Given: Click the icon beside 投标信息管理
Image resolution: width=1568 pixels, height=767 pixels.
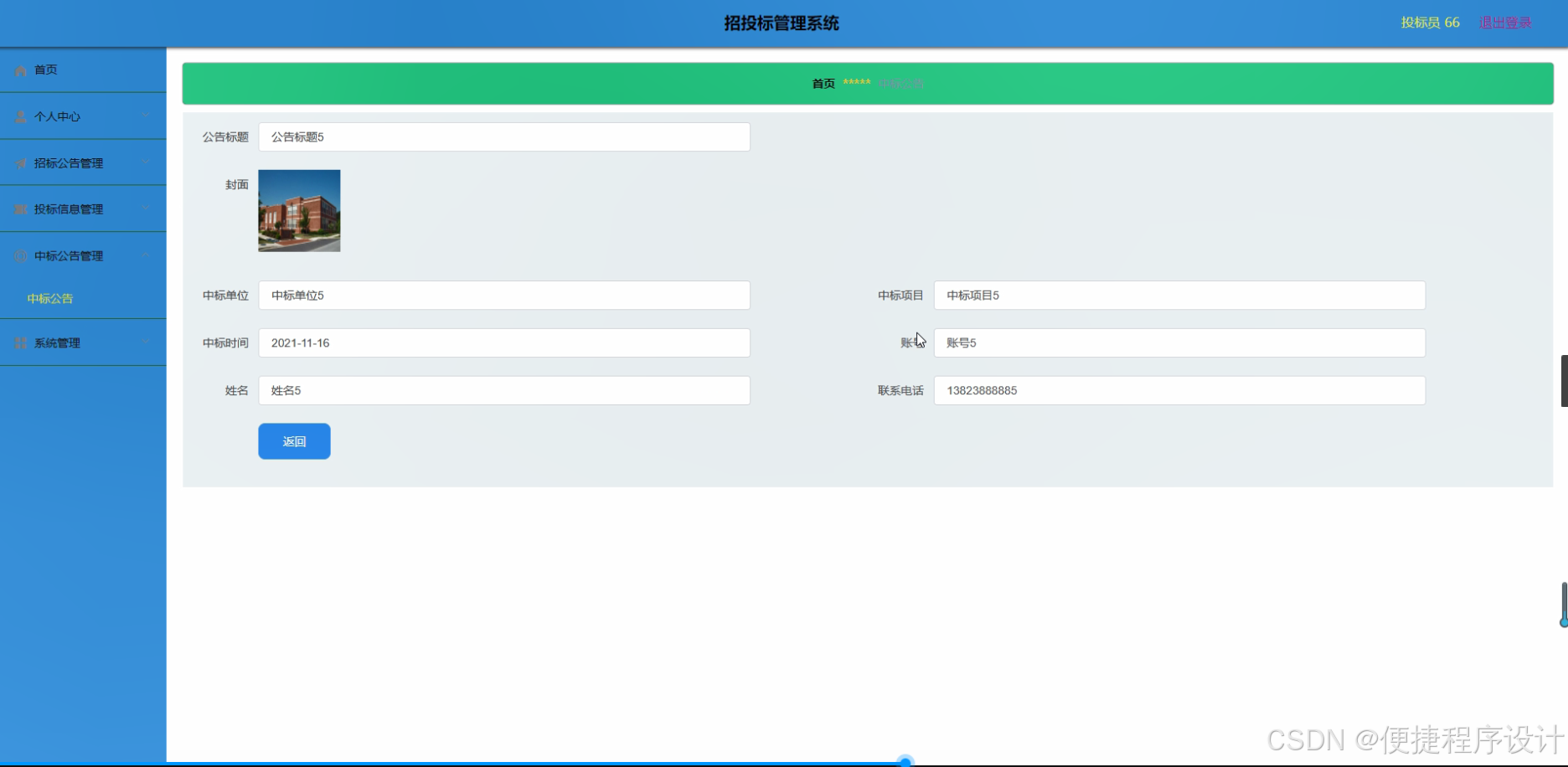Looking at the screenshot, I should coord(21,209).
